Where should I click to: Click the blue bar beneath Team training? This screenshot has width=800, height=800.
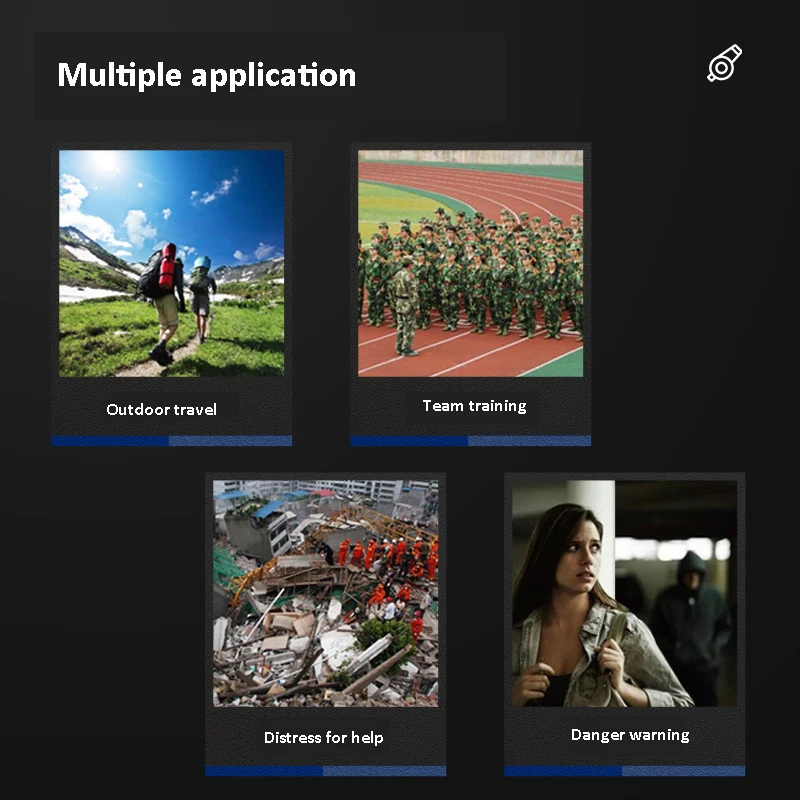pyautogui.click(x=470, y=441)
